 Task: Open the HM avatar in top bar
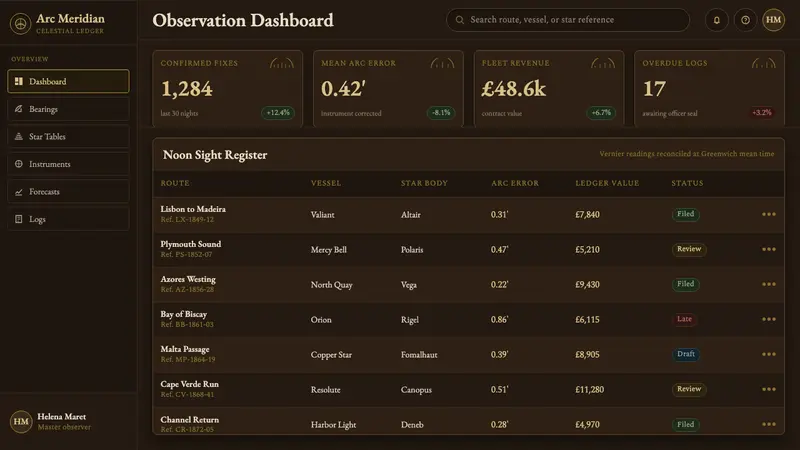(x=773, y=20)
